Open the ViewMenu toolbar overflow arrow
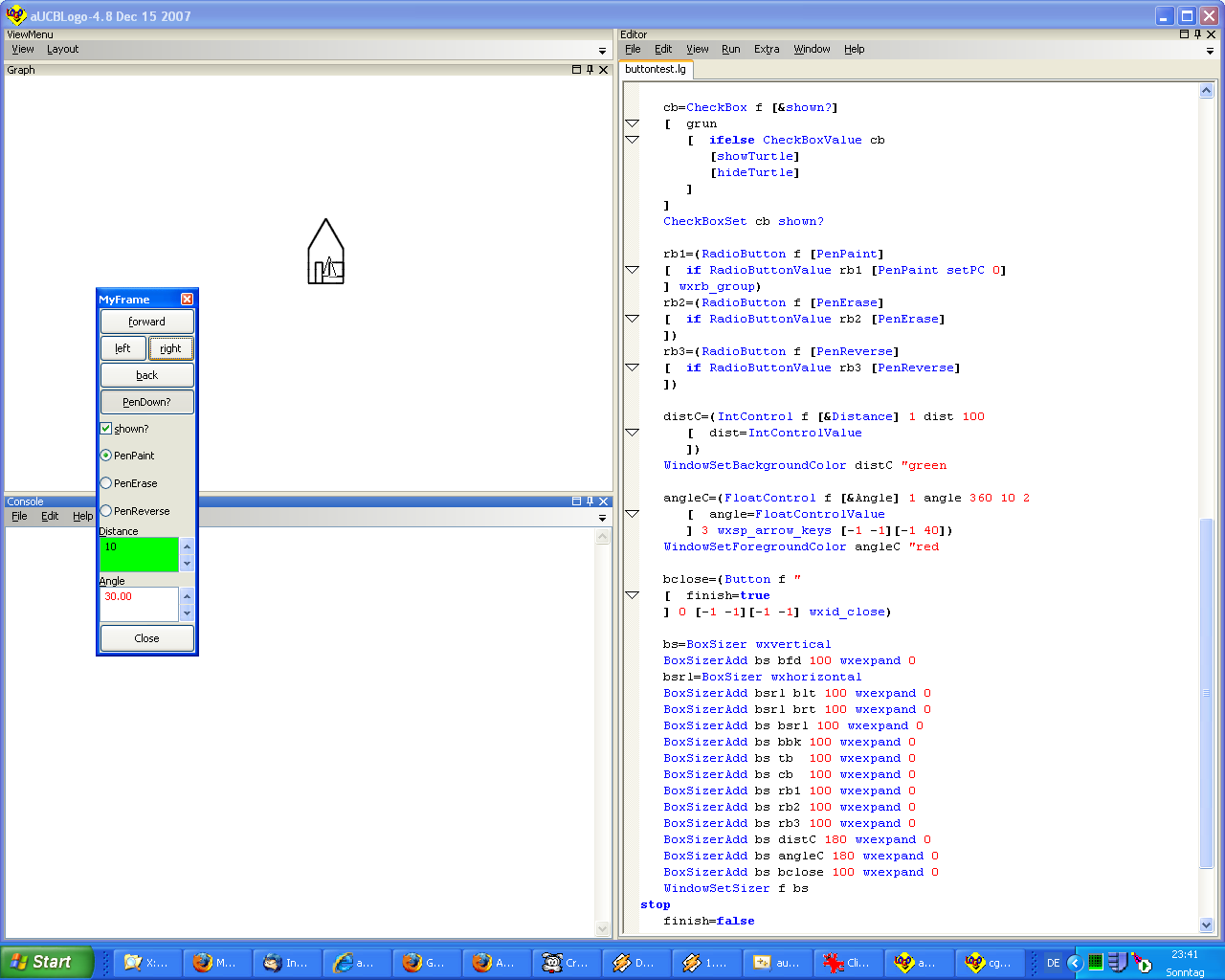 [x=602, y=51]
